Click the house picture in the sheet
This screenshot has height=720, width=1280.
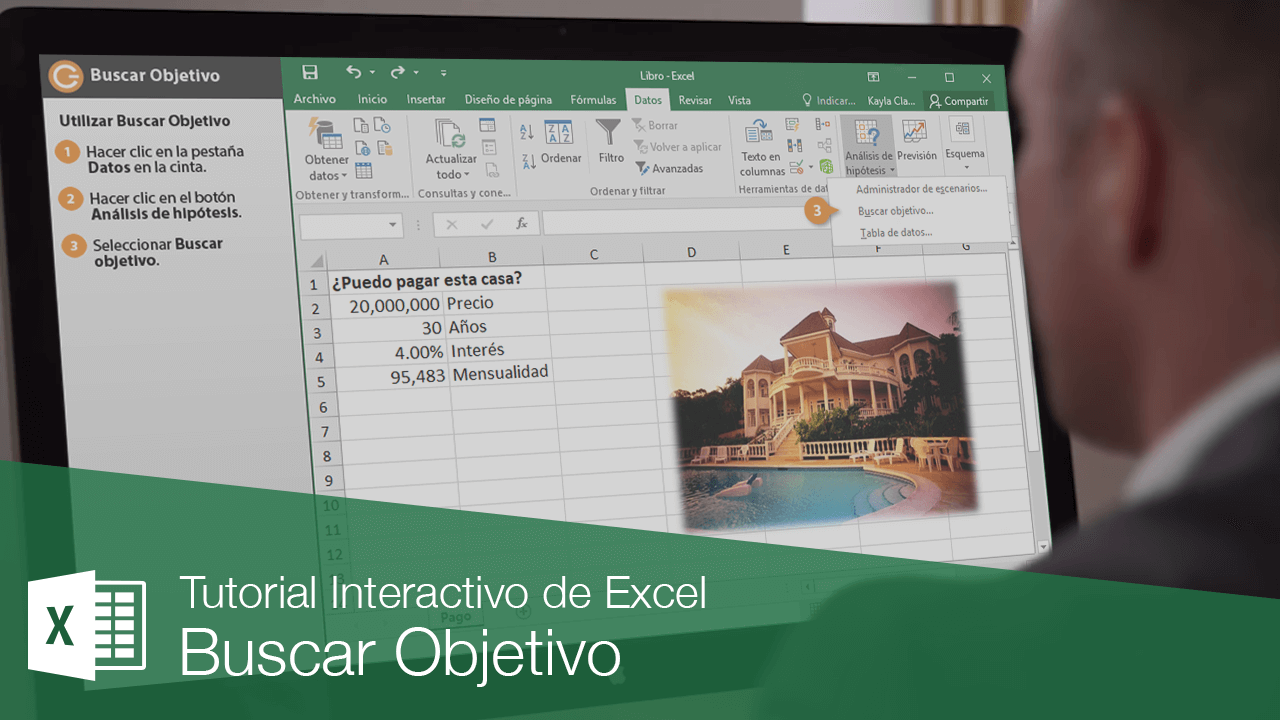(x=820, y=404)
